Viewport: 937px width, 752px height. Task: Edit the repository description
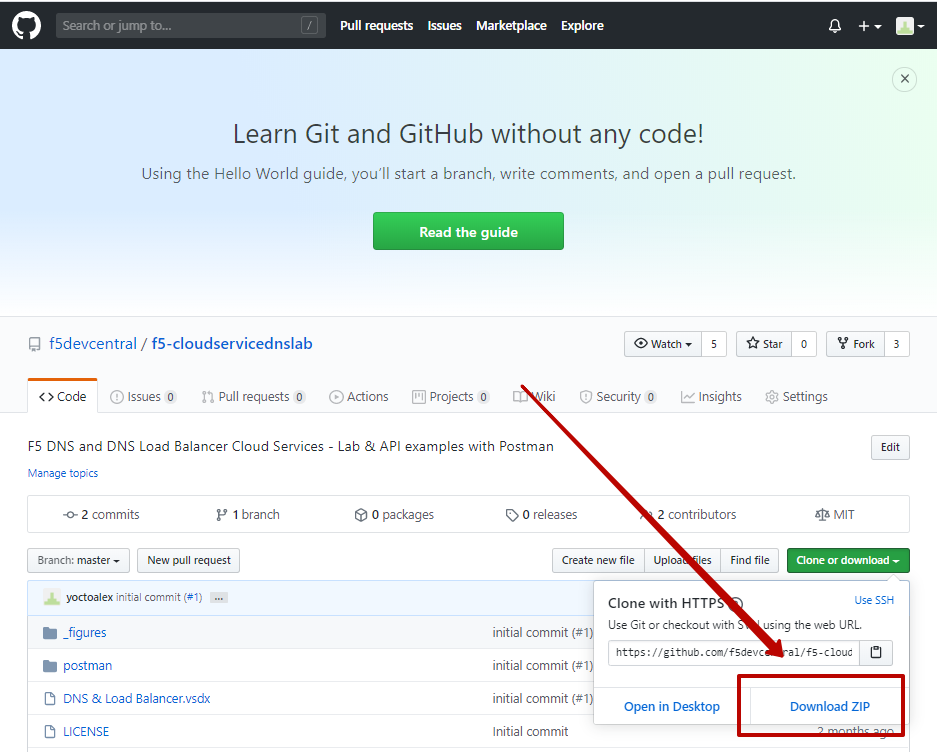click(x=890, y=447)
